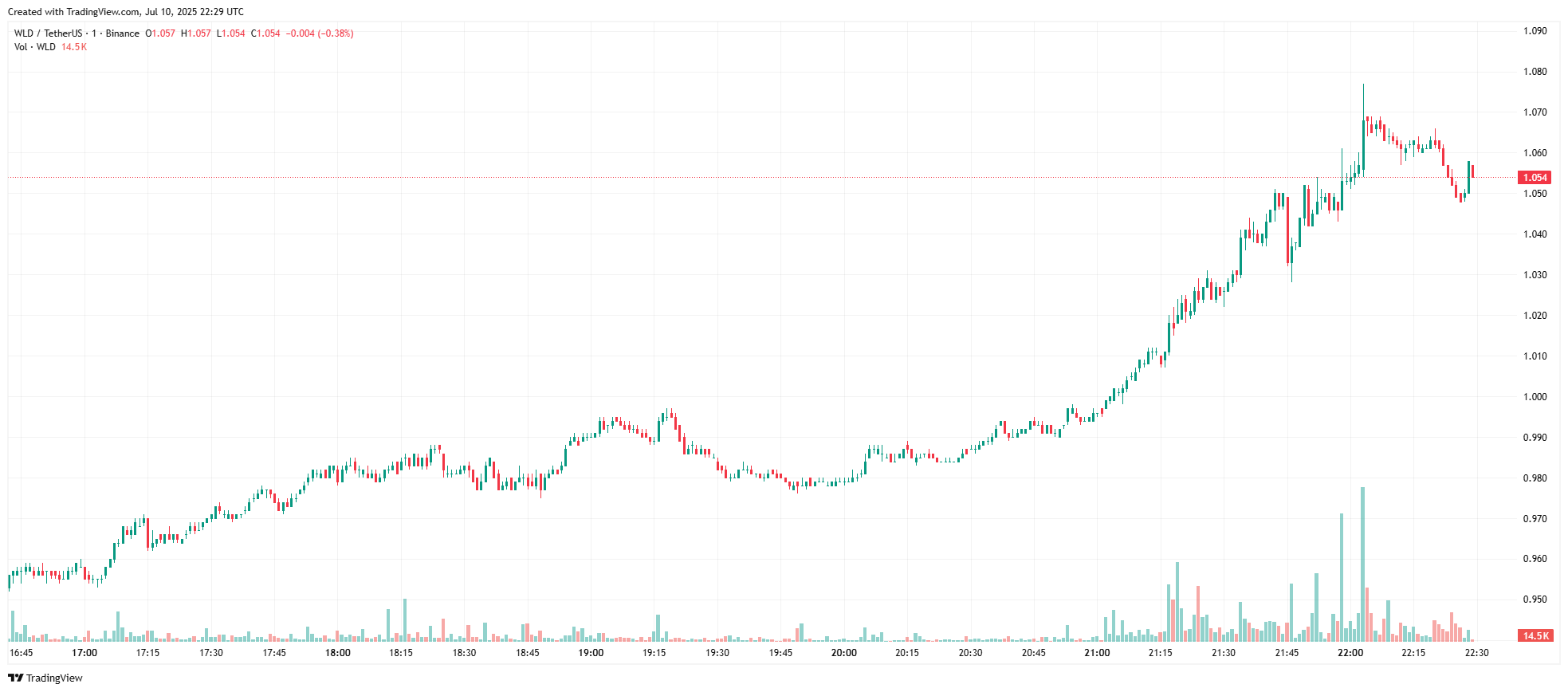Click the red 1.054 current price tag
Screen dimensions: 1568x692
(1535, 178)
